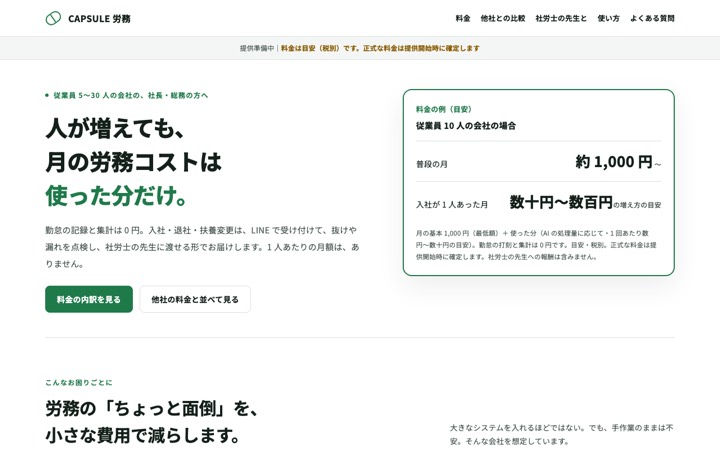Click the 提供準備中 label in the banner

point(257,48)
